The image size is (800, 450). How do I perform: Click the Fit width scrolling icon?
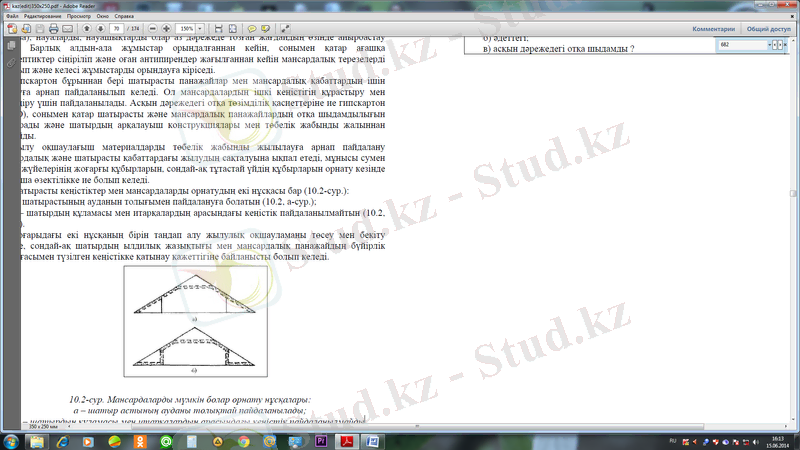click(x=218, y=29)
